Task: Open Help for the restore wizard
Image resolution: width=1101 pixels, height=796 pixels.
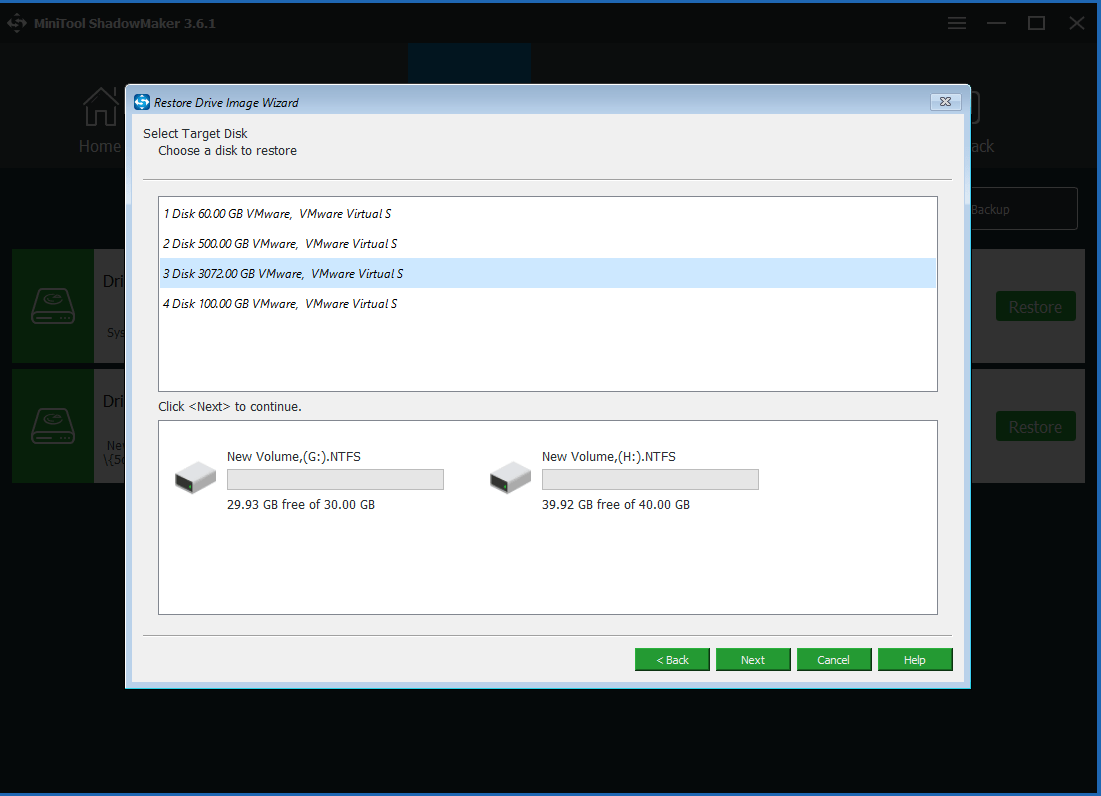Action: click(914, 660)
